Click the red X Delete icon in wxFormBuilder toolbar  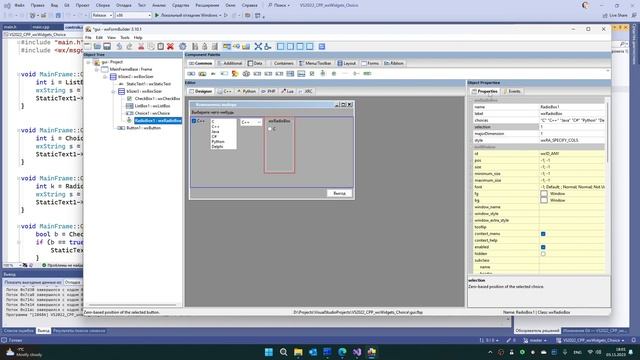click(x=171, y=47)
